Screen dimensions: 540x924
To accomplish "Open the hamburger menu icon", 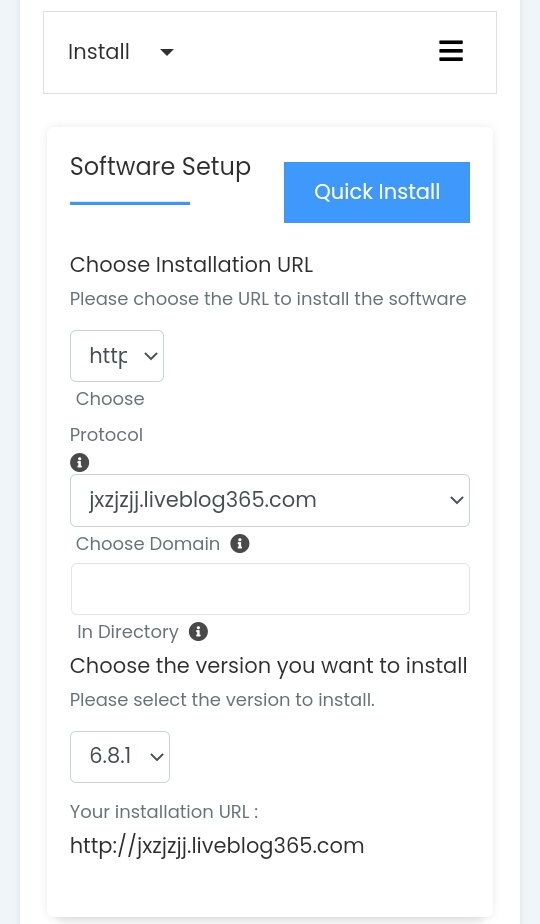I will pos(451,51).
